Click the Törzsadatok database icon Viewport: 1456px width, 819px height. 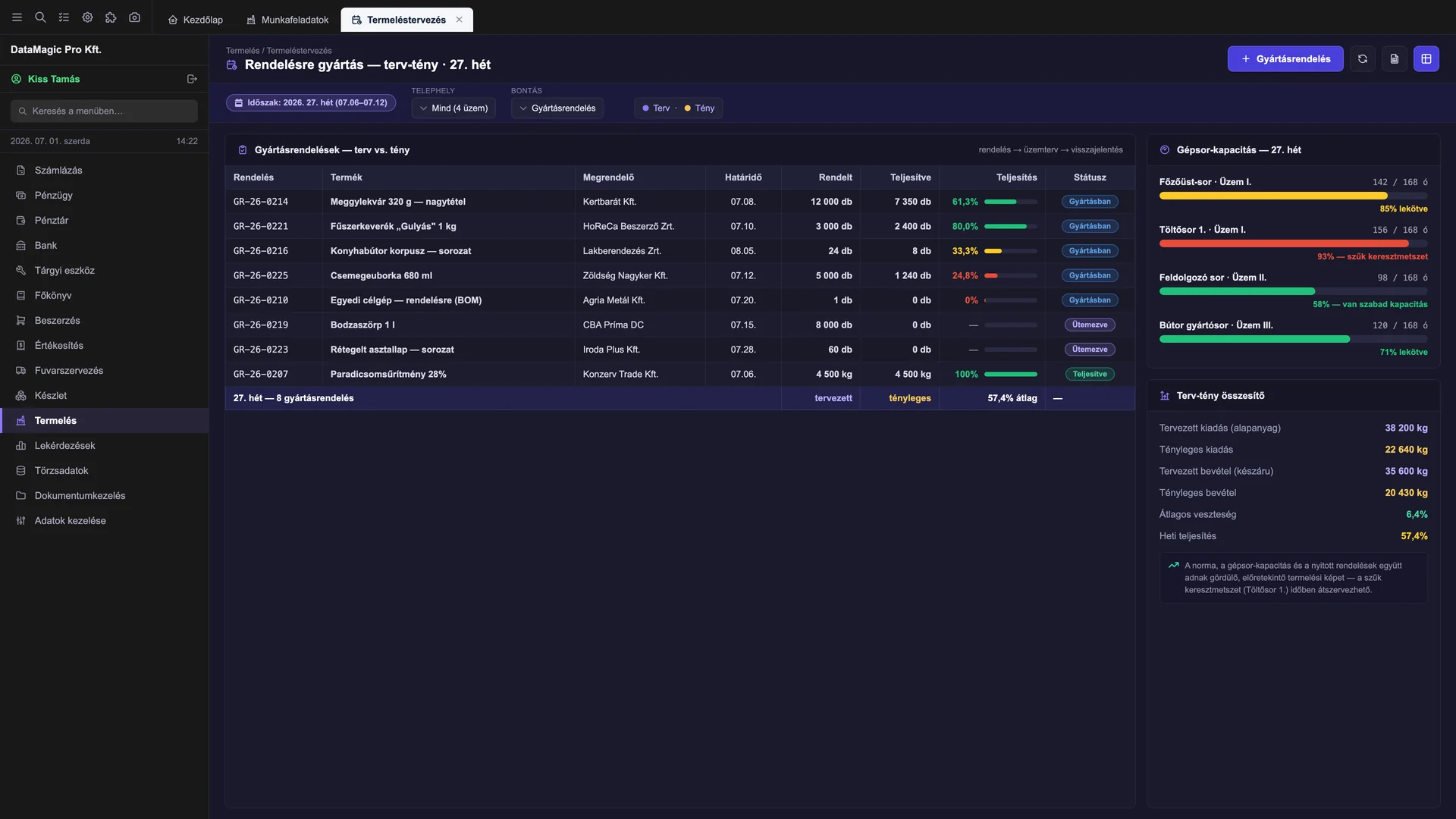click(21, 471)
